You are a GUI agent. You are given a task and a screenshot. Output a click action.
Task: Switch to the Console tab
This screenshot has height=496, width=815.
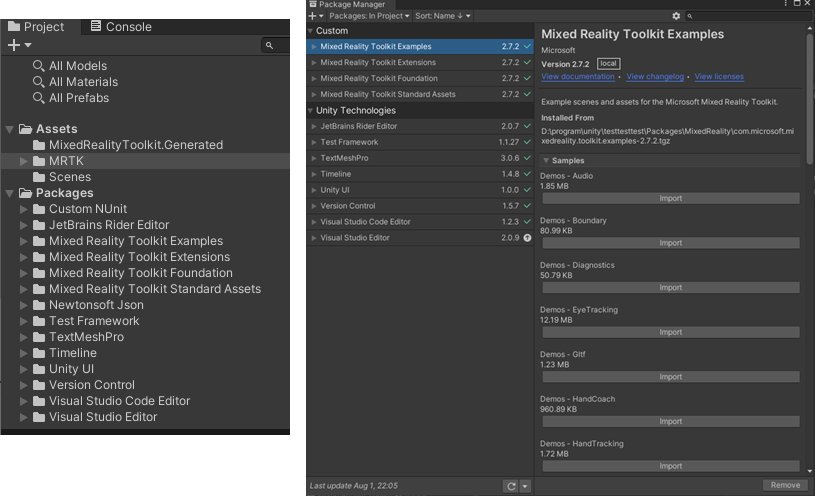click(x=121, y=27)
